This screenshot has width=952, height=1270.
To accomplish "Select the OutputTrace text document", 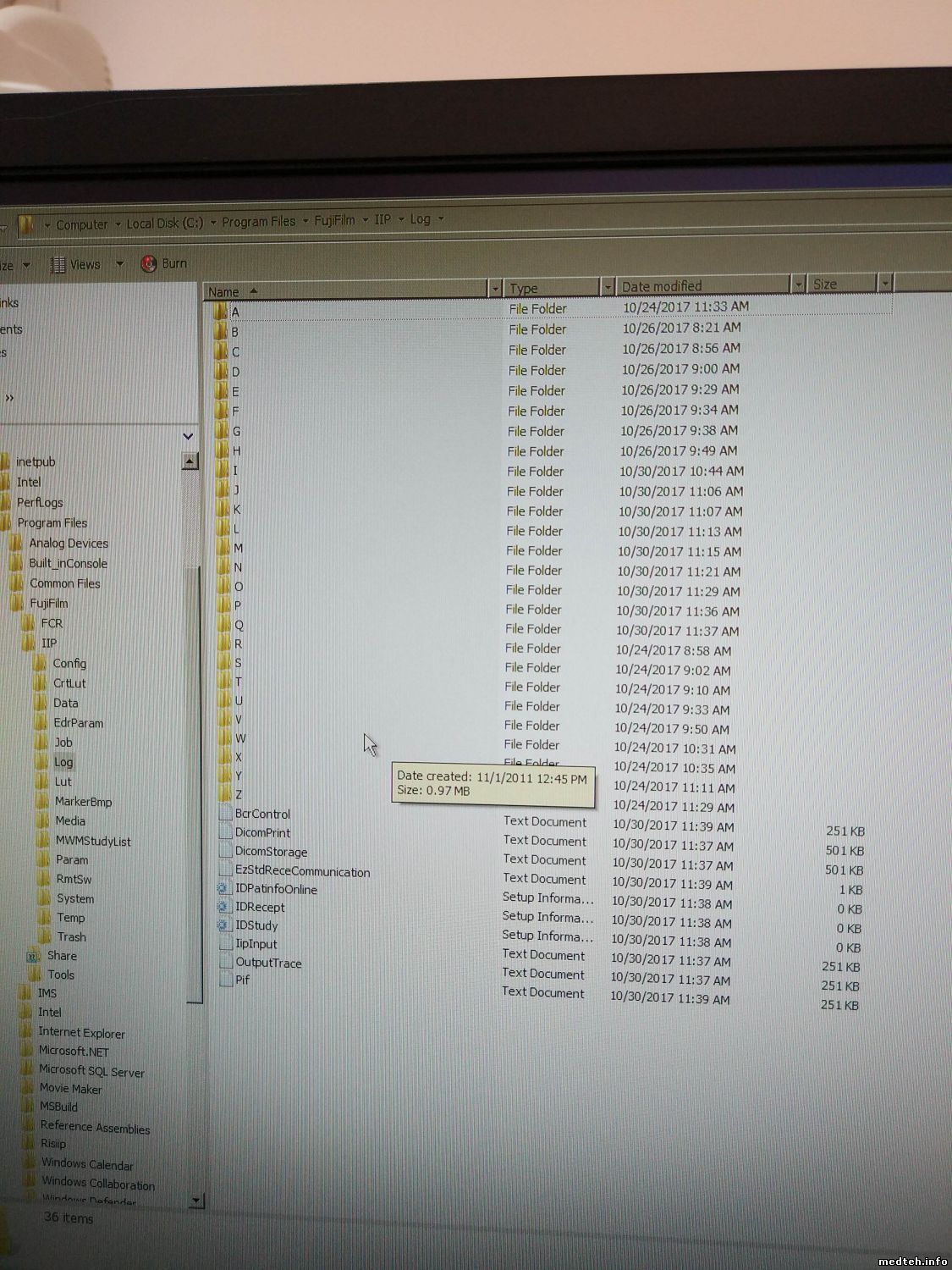I will click(268, 963).
